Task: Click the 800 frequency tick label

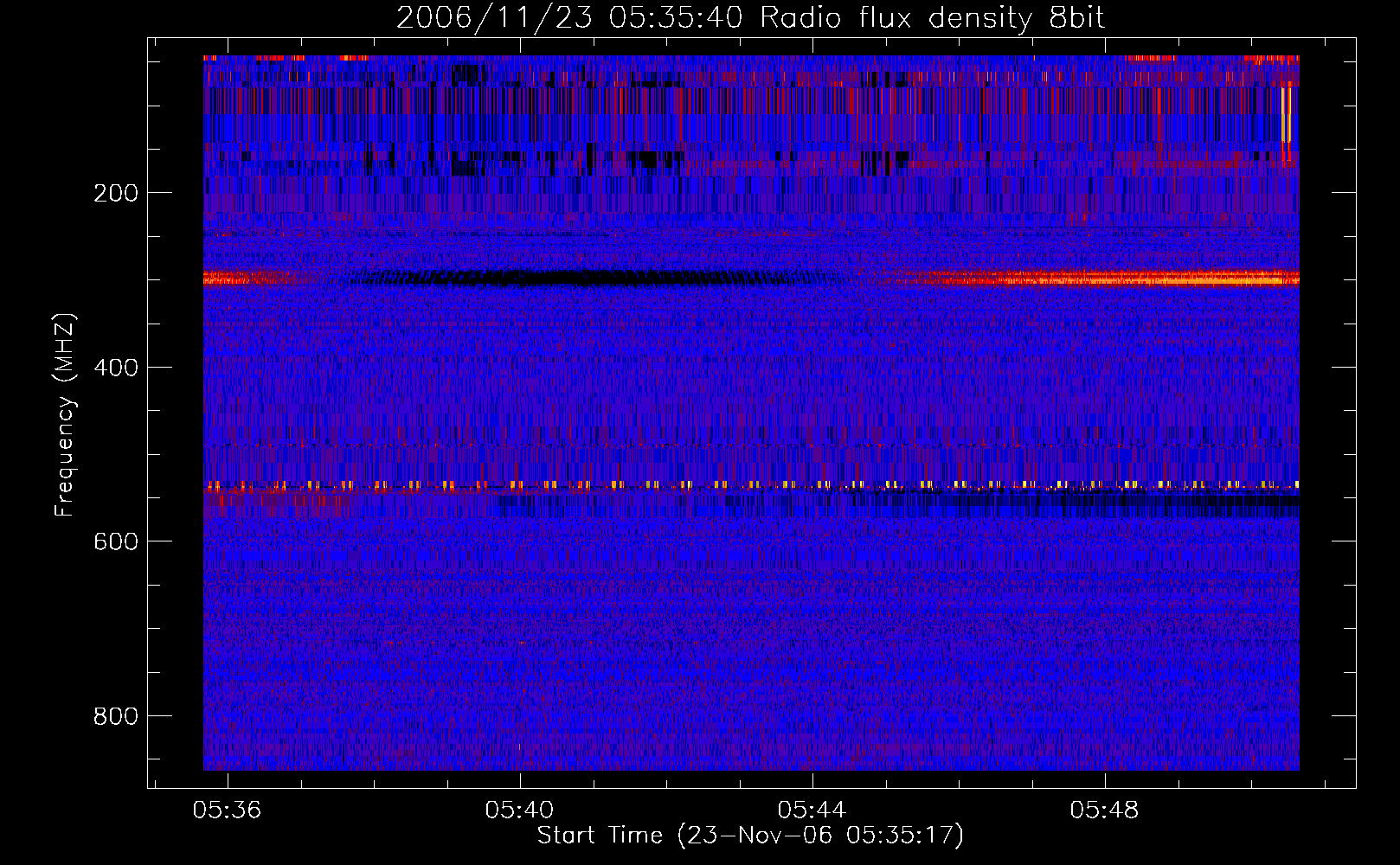Action: pyautogui.click(x=115, y=716)
